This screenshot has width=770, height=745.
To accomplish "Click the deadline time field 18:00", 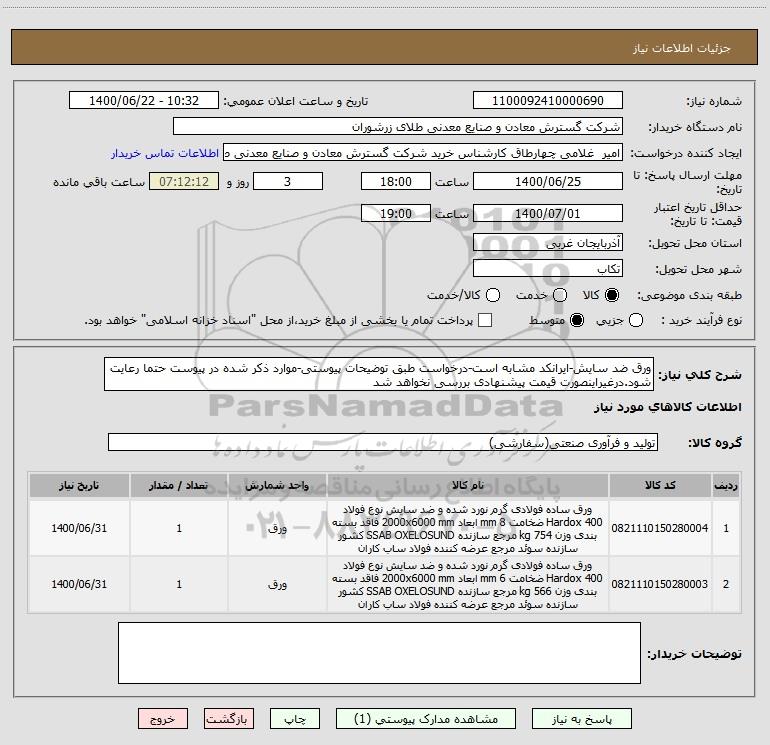I will click(x=396, y=181).
